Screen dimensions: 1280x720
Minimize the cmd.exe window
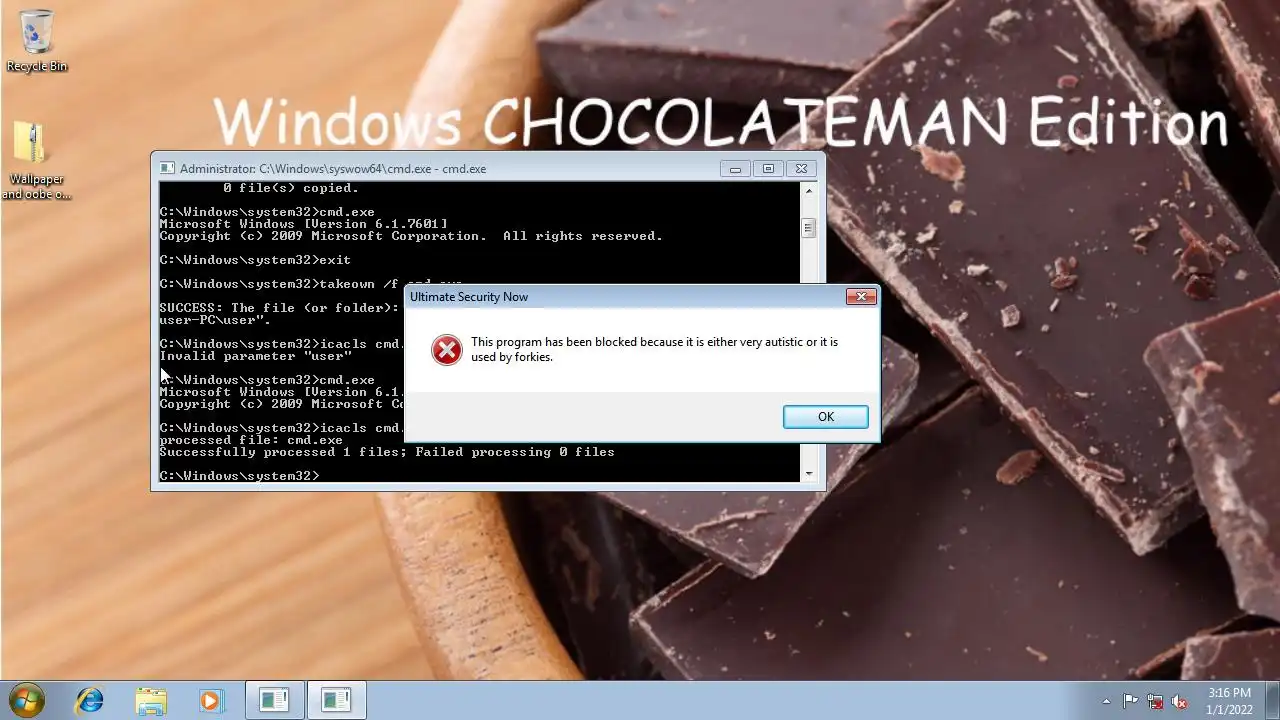pos(735,168)
